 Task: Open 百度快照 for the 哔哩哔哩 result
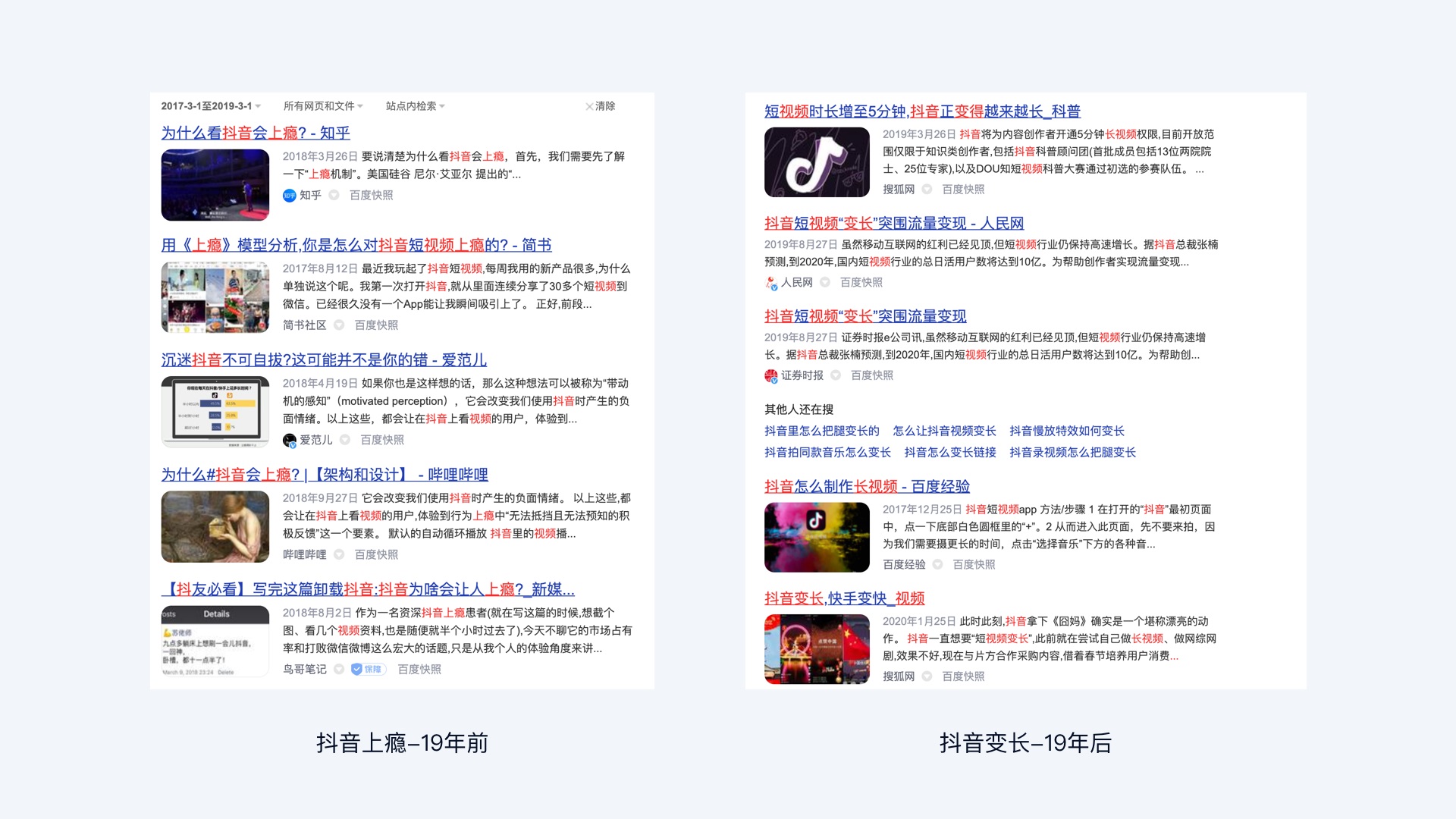click(377, 555)
